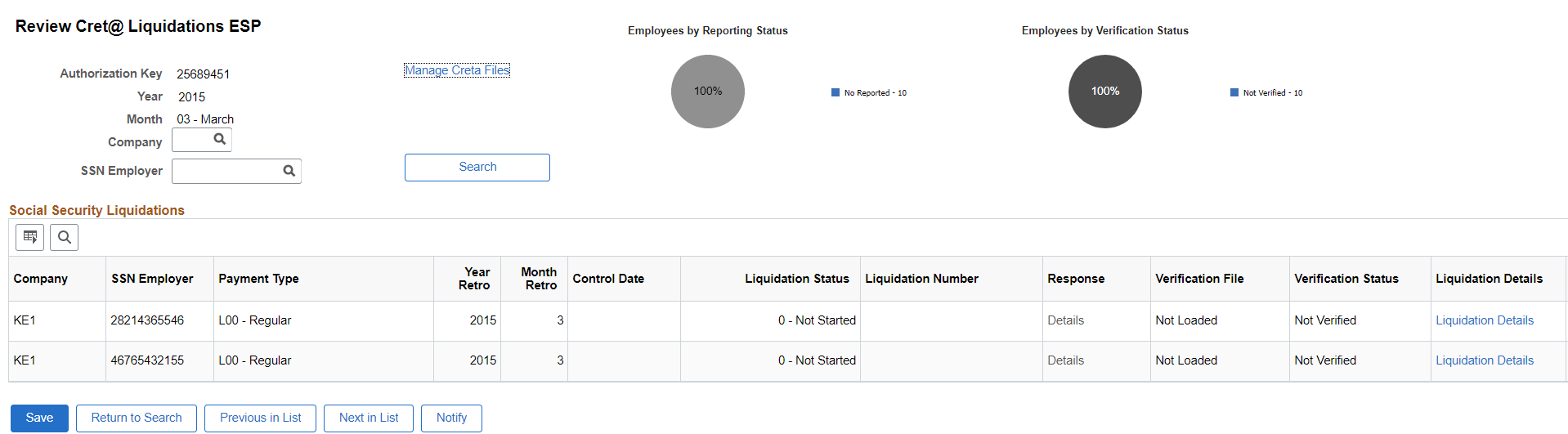Image resolution: width=1568 pixels, height=434 pixels.
Task: Open Liquidation Details for SSN 28214365546
Action: tap(1485, 320)
